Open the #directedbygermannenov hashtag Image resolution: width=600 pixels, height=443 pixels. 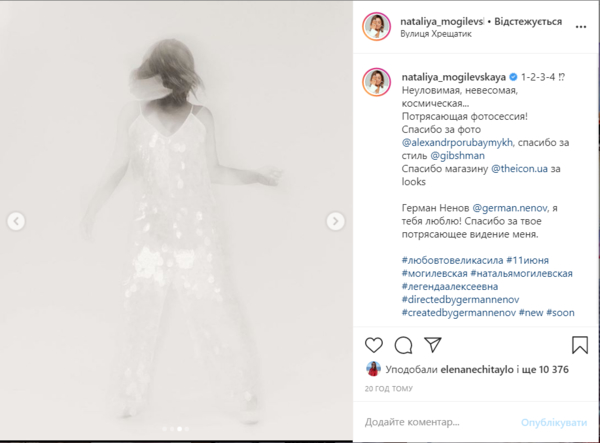tap(460, 300)
